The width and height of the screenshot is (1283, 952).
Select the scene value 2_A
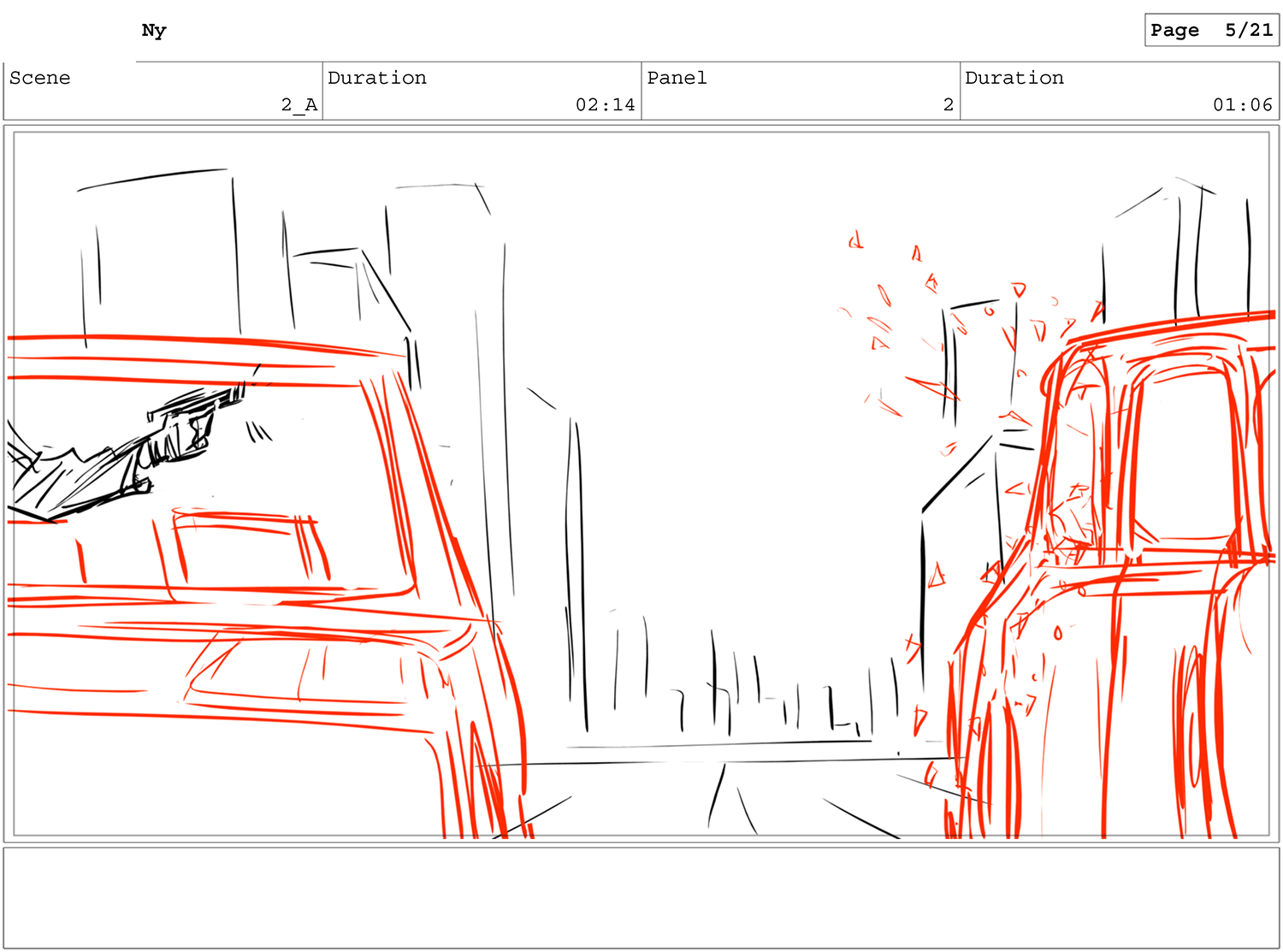299,105
